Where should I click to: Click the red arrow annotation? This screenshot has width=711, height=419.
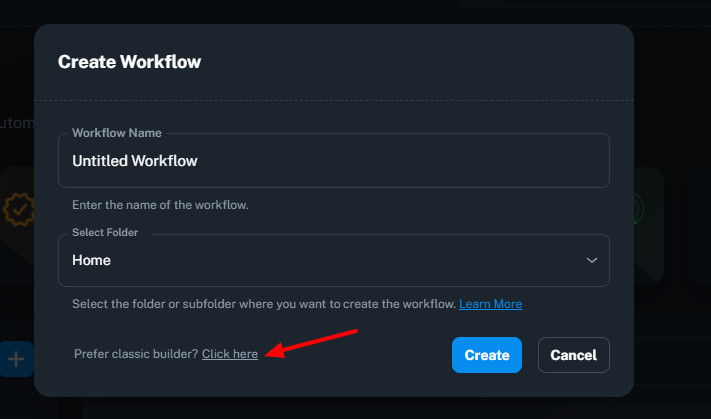point(311,344)
